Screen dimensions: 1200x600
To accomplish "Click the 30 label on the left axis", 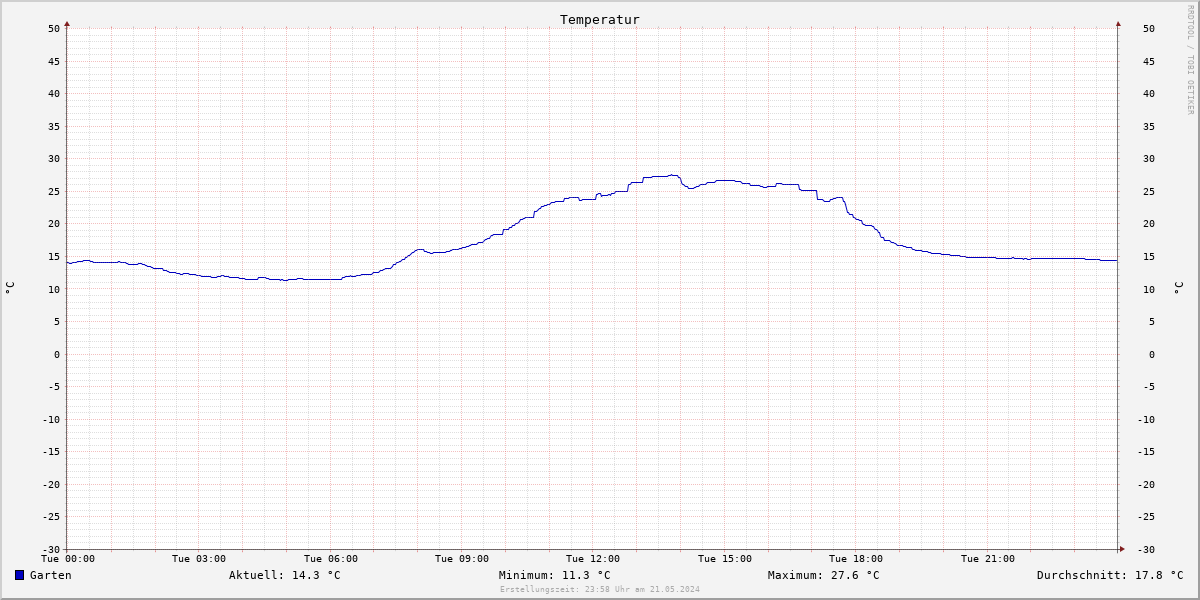I will [x=54, y=158].
